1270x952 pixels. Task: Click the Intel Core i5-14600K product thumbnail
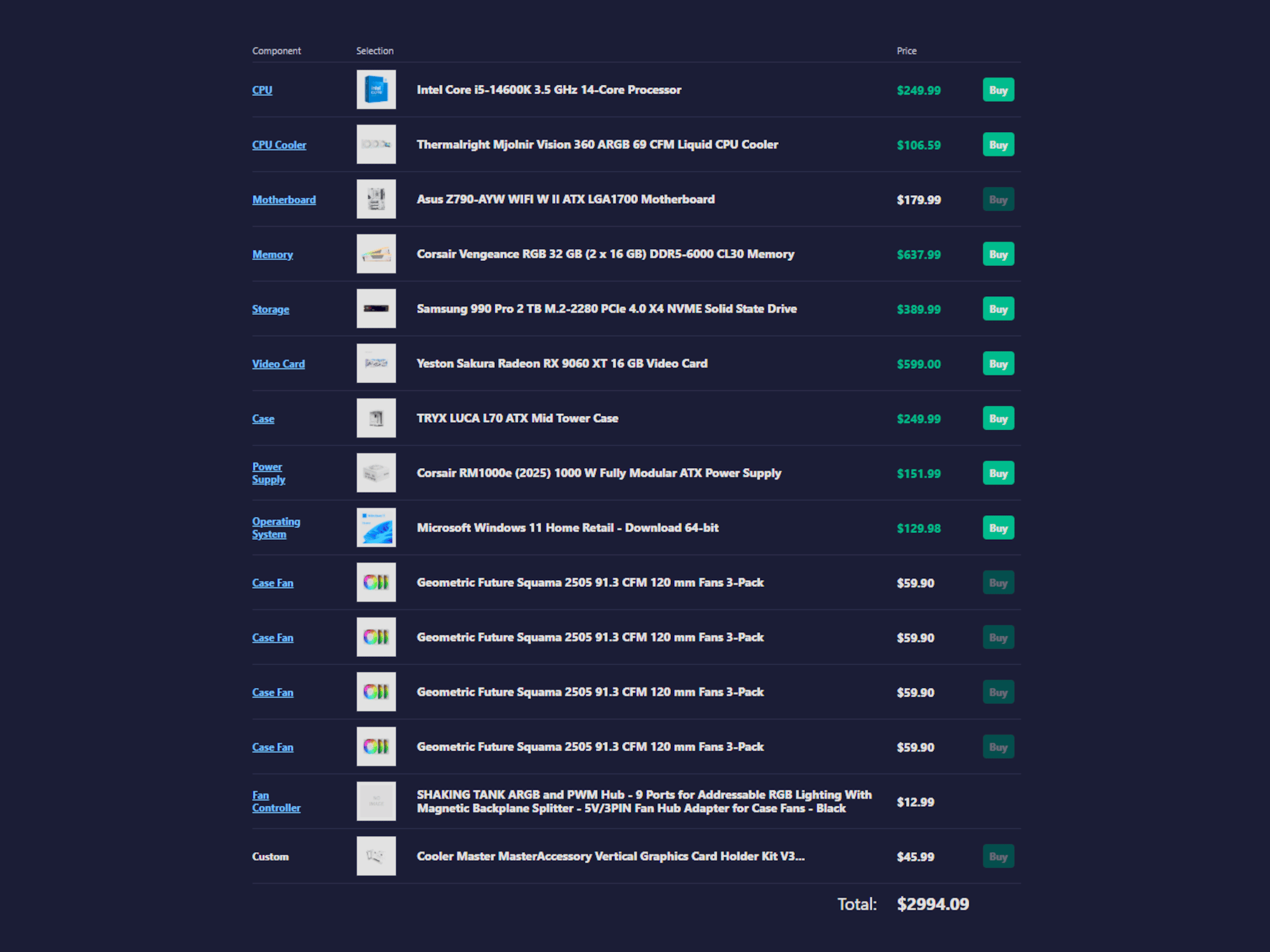376,90
